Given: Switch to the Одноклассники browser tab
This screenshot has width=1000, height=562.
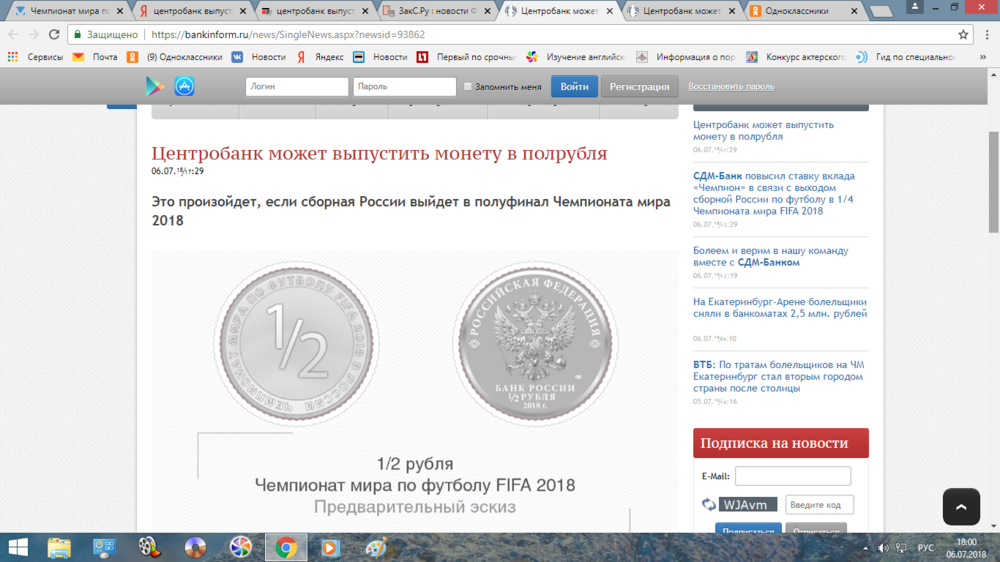Looking at the screenshot, I should pyautogui.click(x=797, y=11).
